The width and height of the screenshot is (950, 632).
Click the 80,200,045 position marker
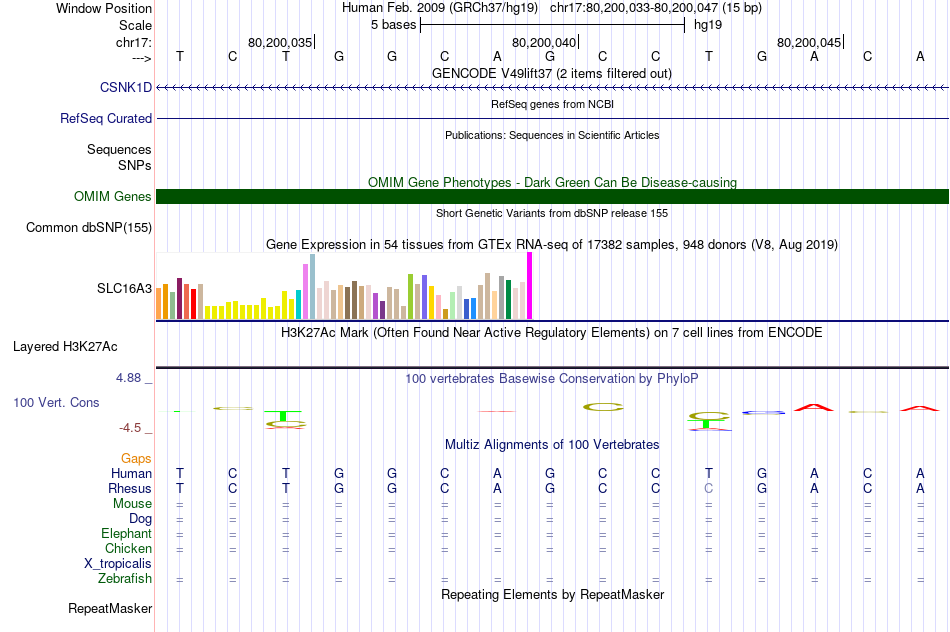pyautogui.click(x=809, y=42)
